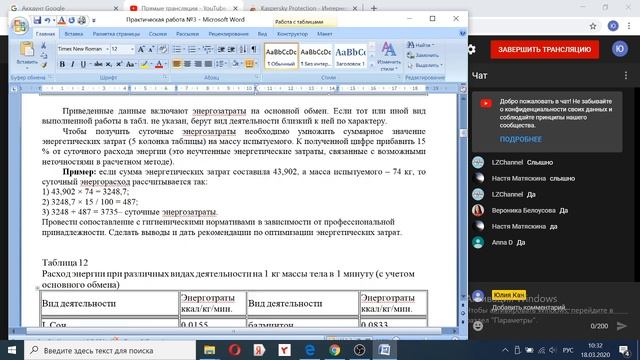Apply strikethrough formatting
The width and height of the screenshot is (640, 360).
pyautogui.click(x=98, y=64)
